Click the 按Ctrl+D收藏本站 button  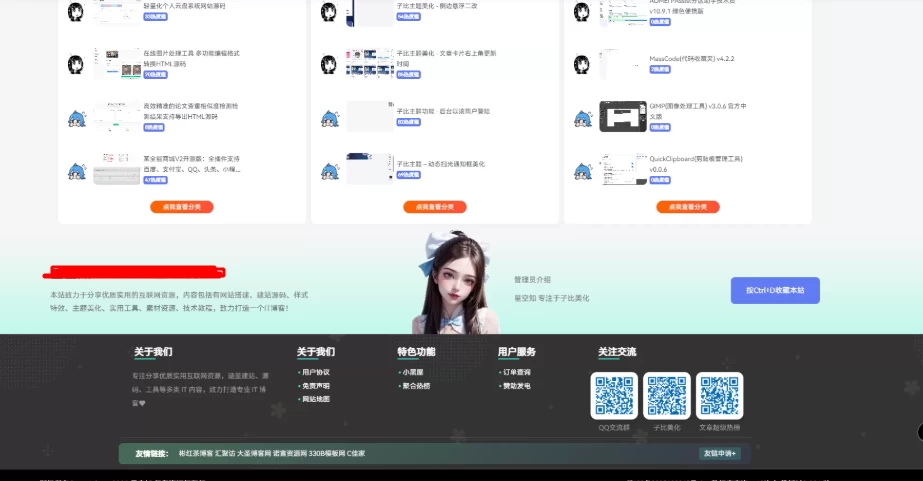coord(775,290)
